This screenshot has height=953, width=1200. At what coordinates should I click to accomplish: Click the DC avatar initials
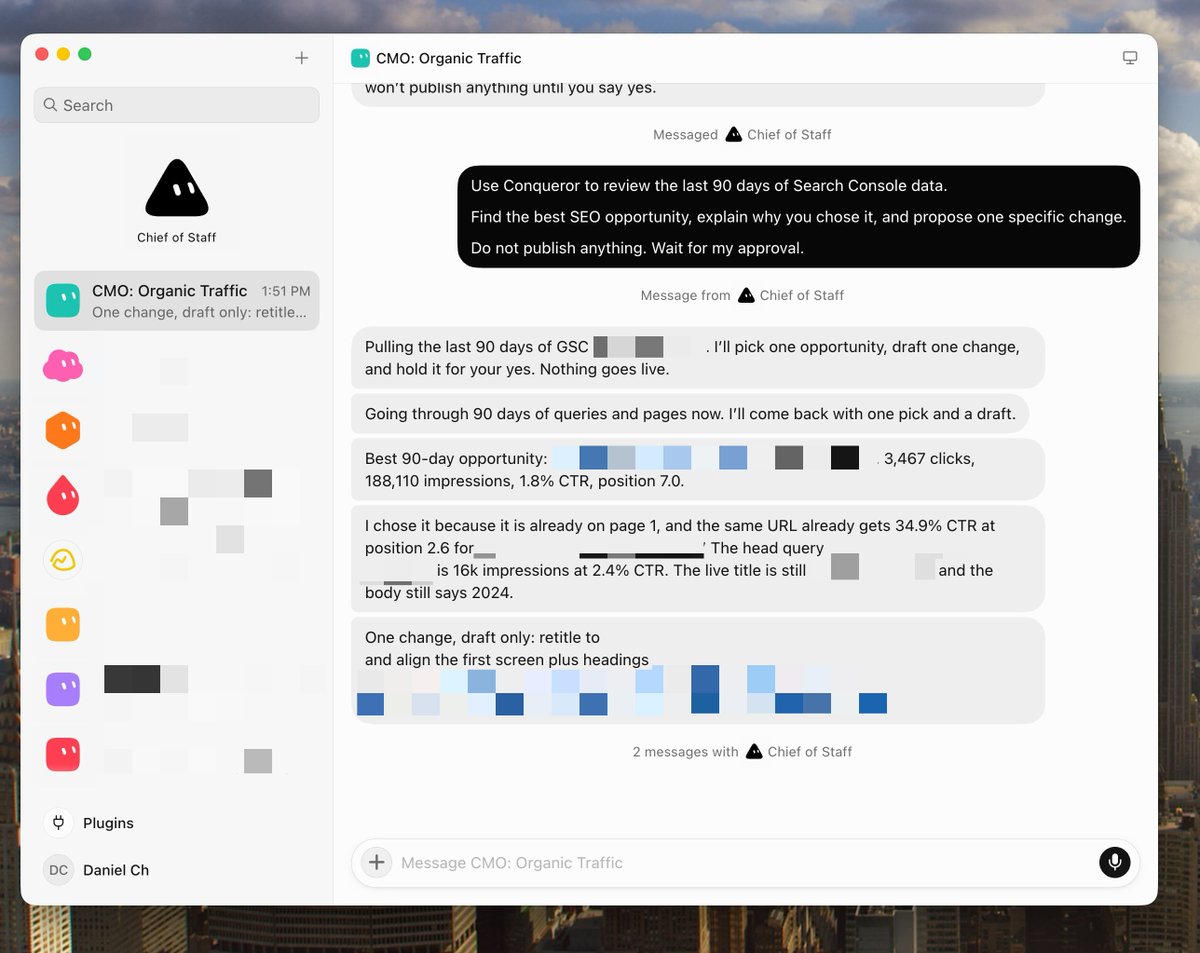click(x=59, y=870)
